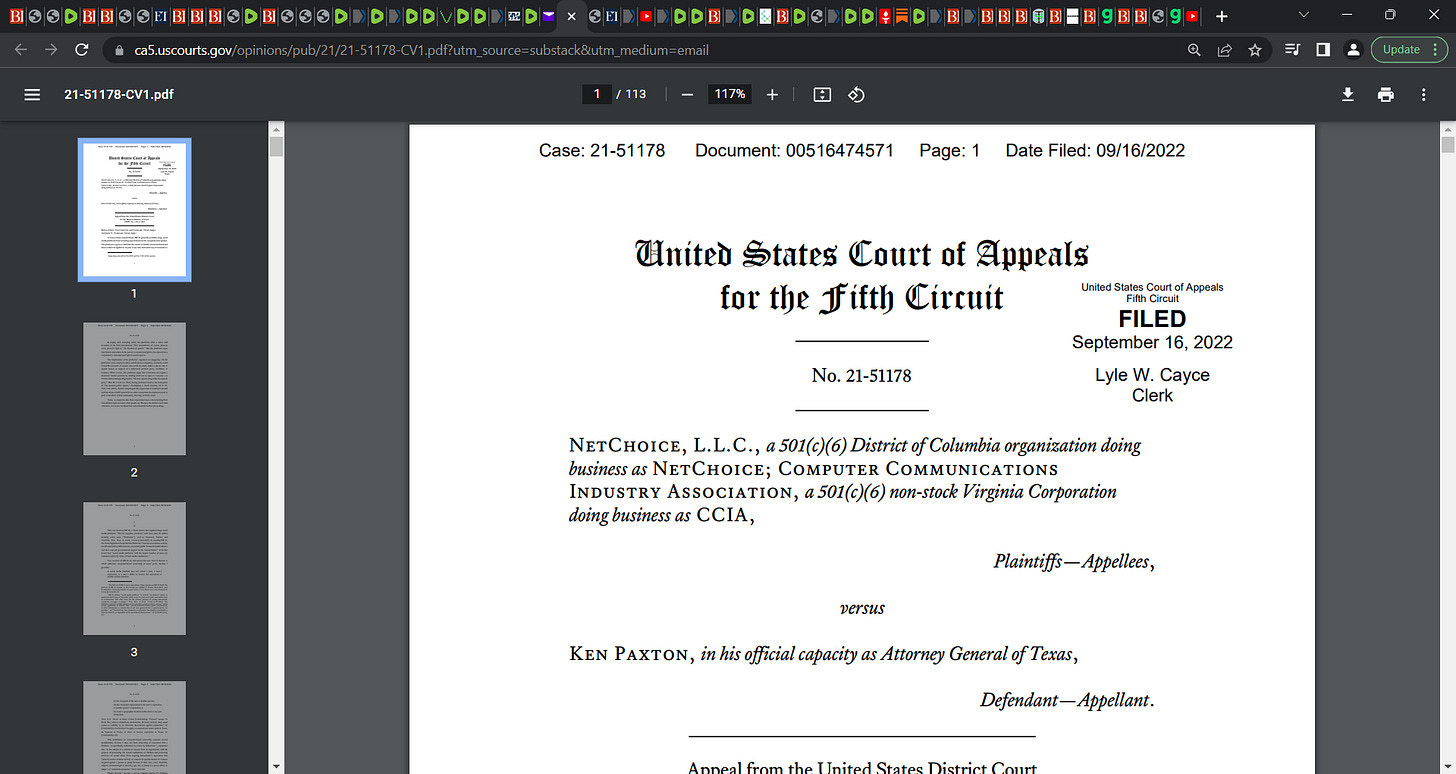
Task: Click sidebar scrollbar down arrow
Action: [x=277, y=766]
